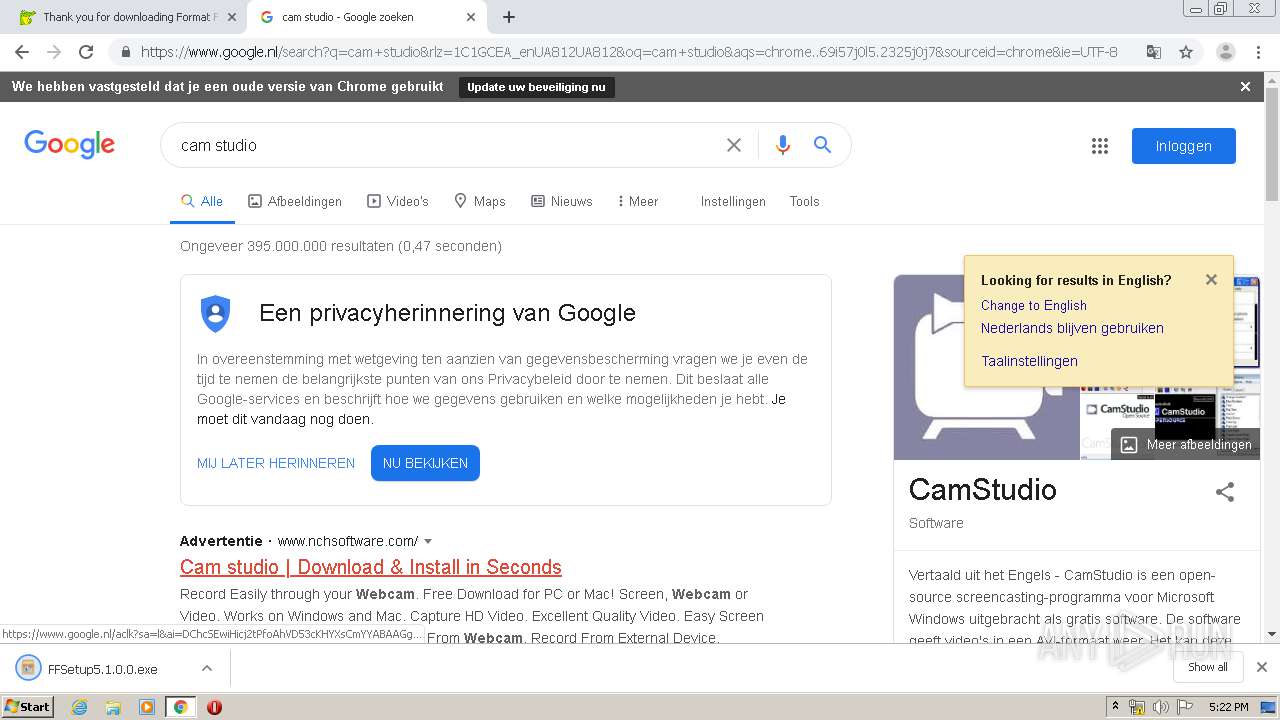Image resolution: width=1280 pixels, height=720 pixels.
Task: Click 'Meer afbeeldingen' on the CamStudio panel
Action: tap(1186, 445)
